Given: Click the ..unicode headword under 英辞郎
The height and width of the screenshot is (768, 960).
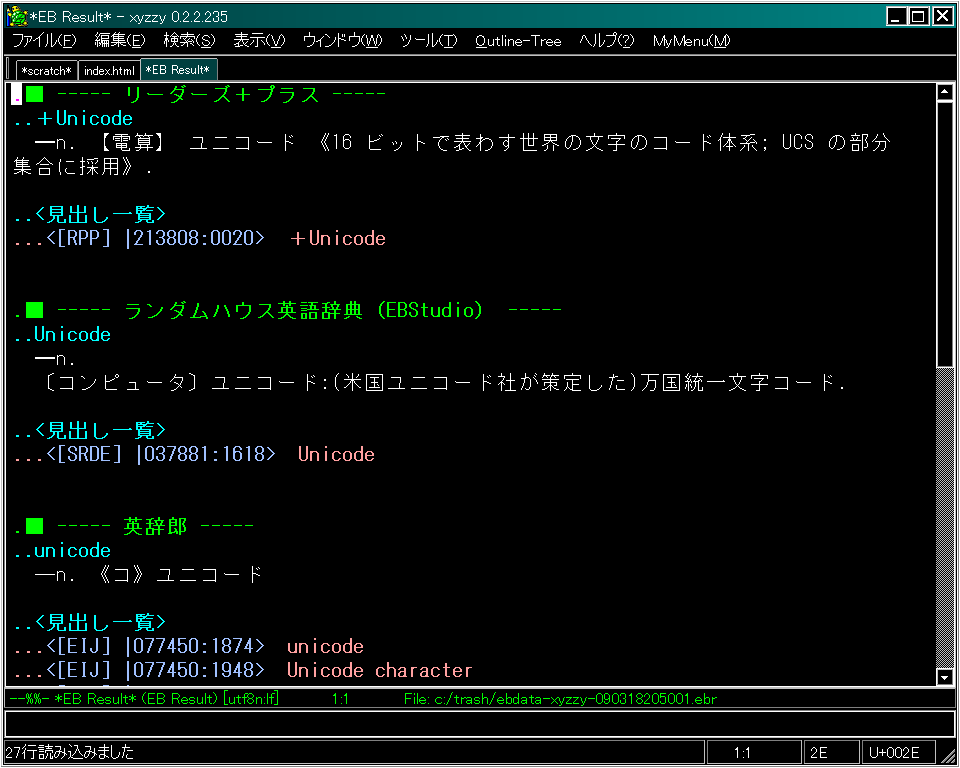Looking at the screenshot, I should pyautogui.click(x=62, y=551).
